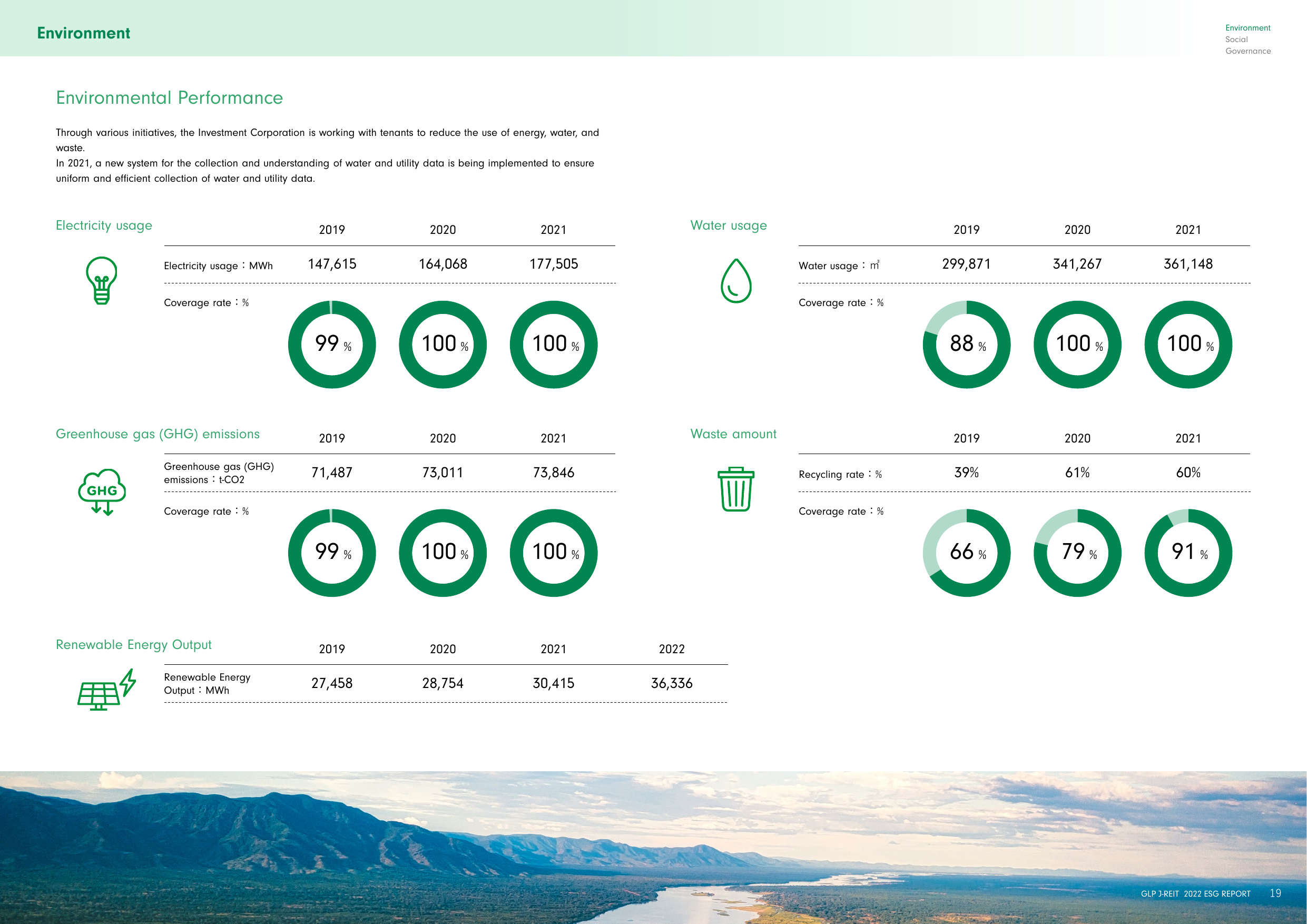Click the 164,068 electricity usage value

coord(443,264)
